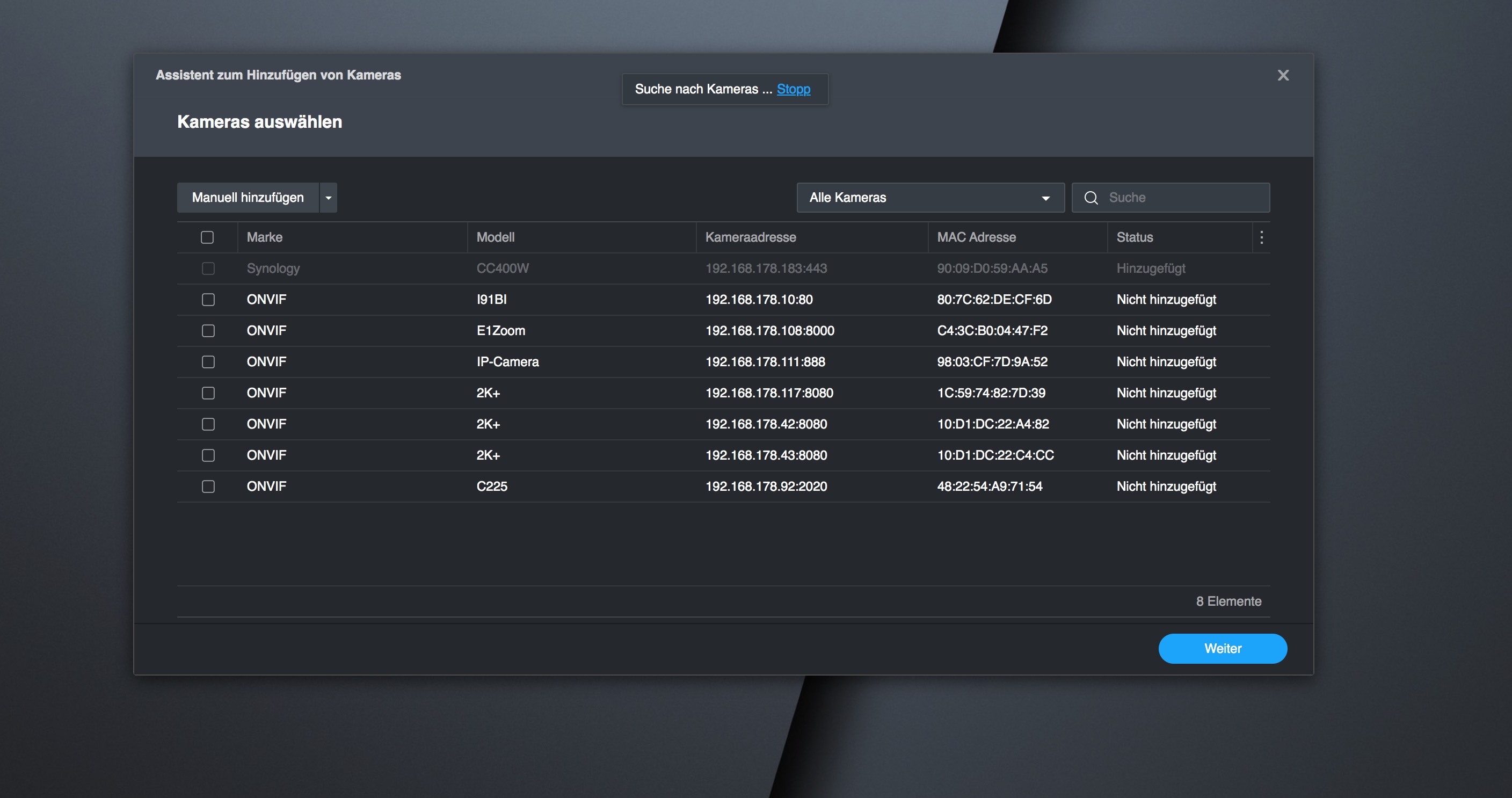Screen dimensions: 1512x798
Task: Check the C225 camera checkbox
Action: [208, 486]
